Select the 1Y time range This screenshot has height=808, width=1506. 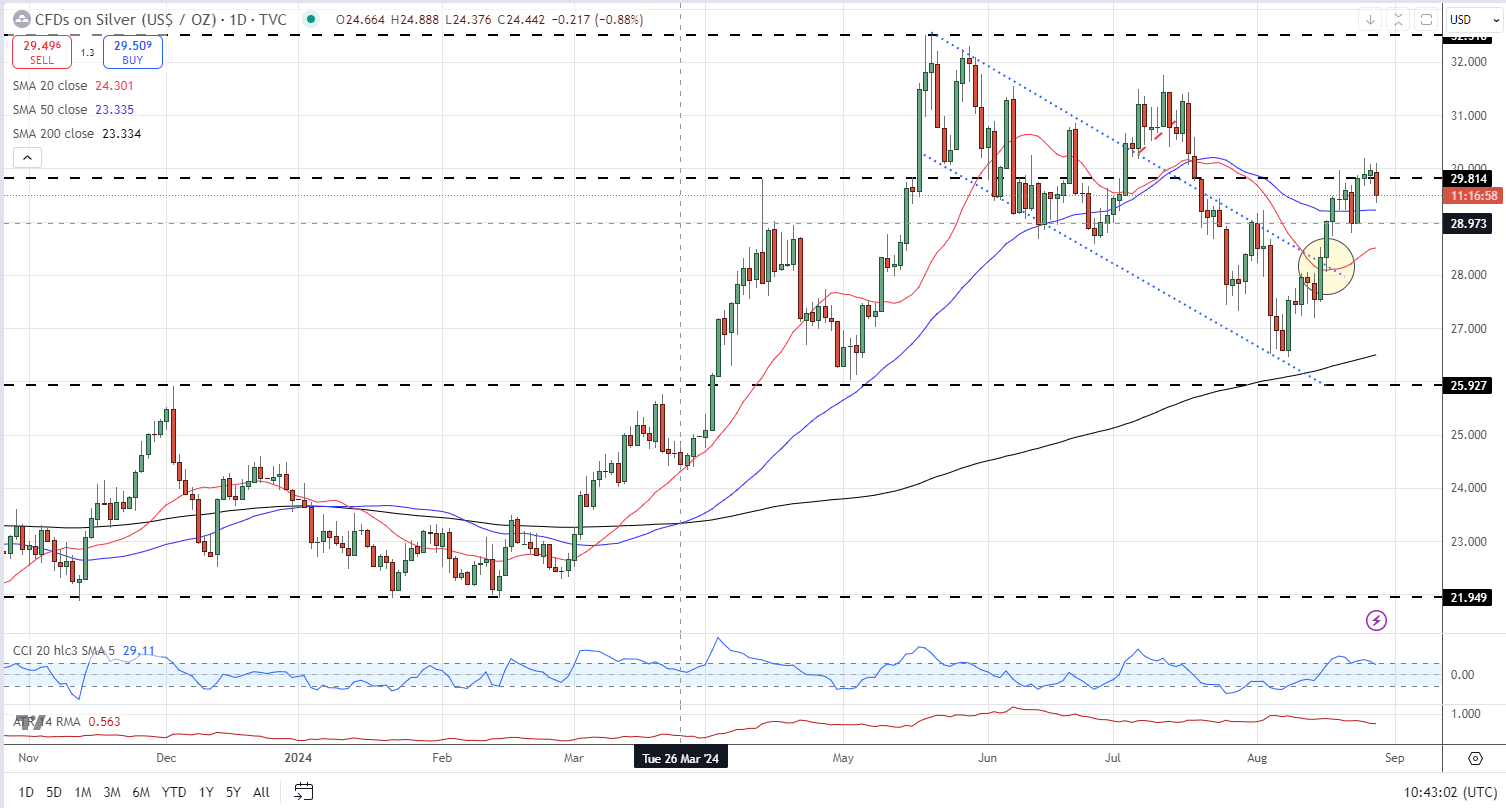pos(206,792)
